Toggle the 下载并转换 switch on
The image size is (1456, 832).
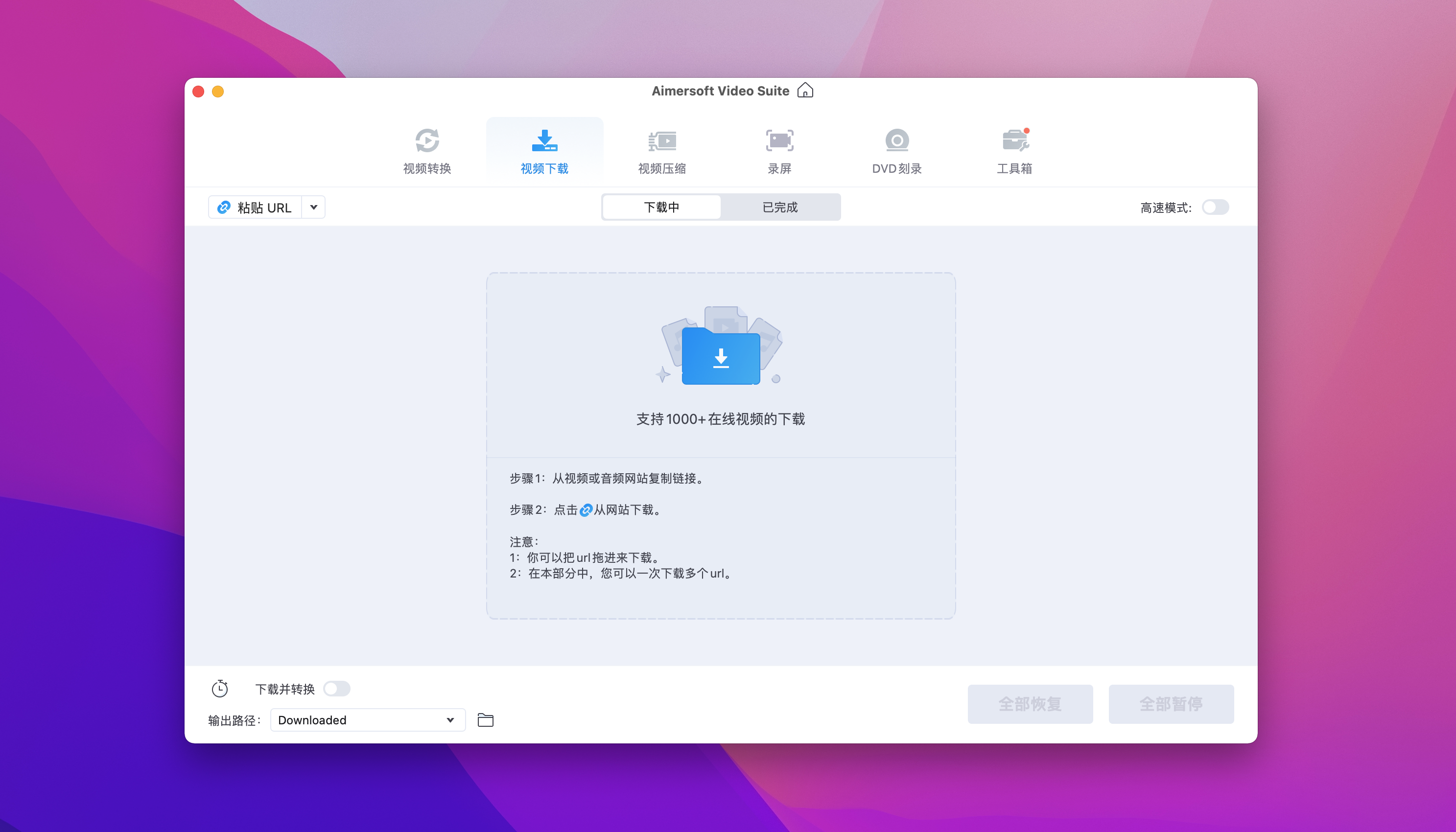pyautogui.click(x=336, y=689)
